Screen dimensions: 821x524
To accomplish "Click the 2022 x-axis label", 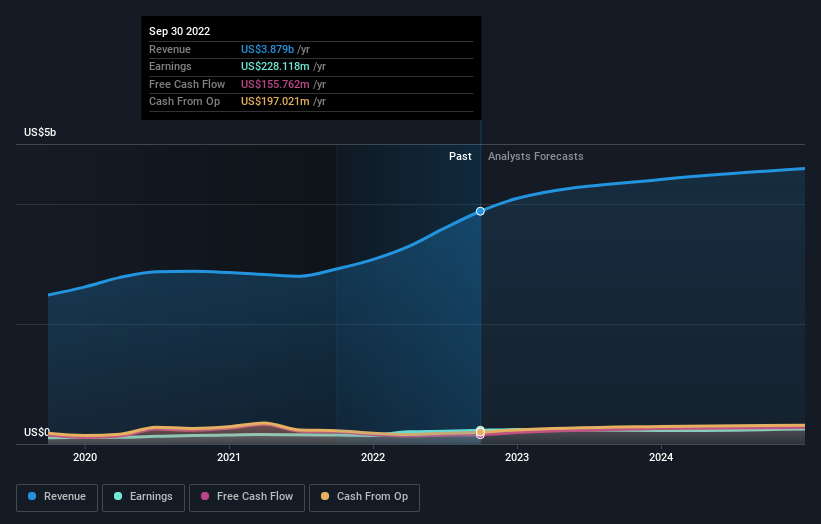I will 373,457.
